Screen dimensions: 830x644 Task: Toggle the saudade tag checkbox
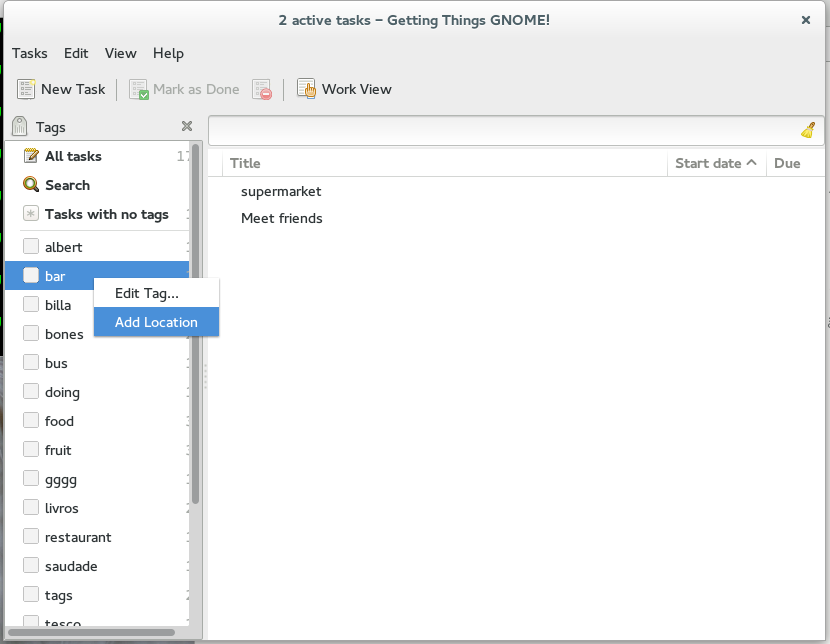point(31,565)
